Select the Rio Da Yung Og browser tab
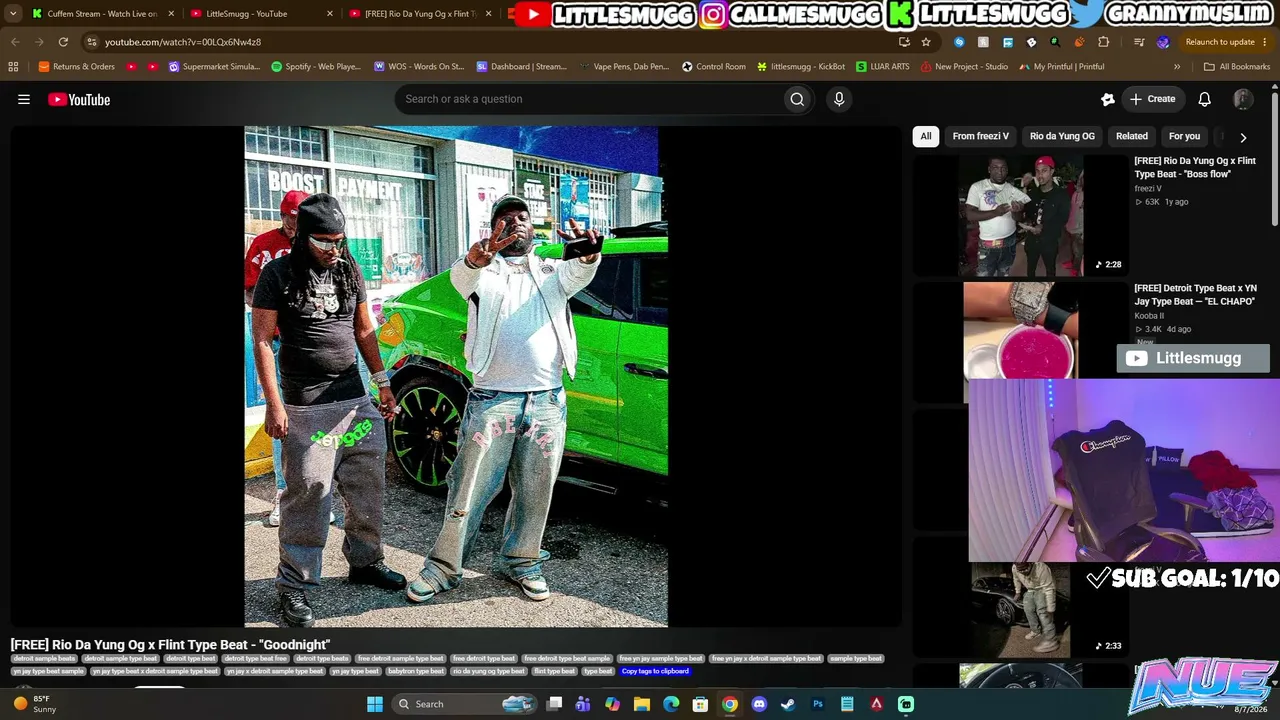Screen dimensions: 1280x720 coord(420,14)
